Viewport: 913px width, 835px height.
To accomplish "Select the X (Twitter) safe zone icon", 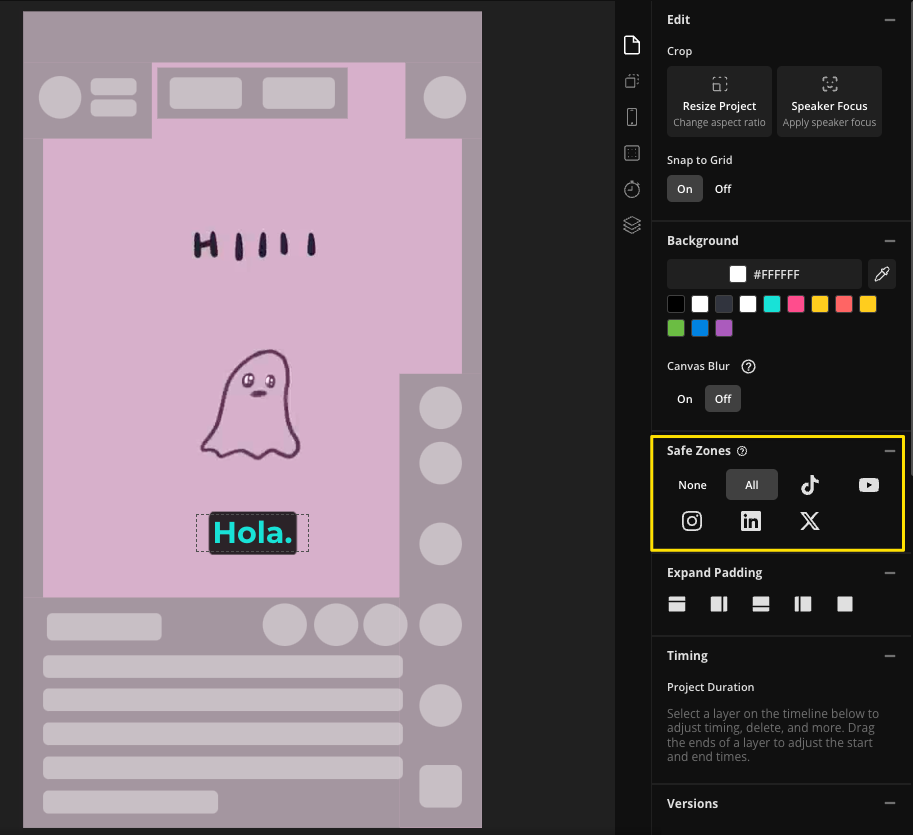I will click(x=810, y=521).
